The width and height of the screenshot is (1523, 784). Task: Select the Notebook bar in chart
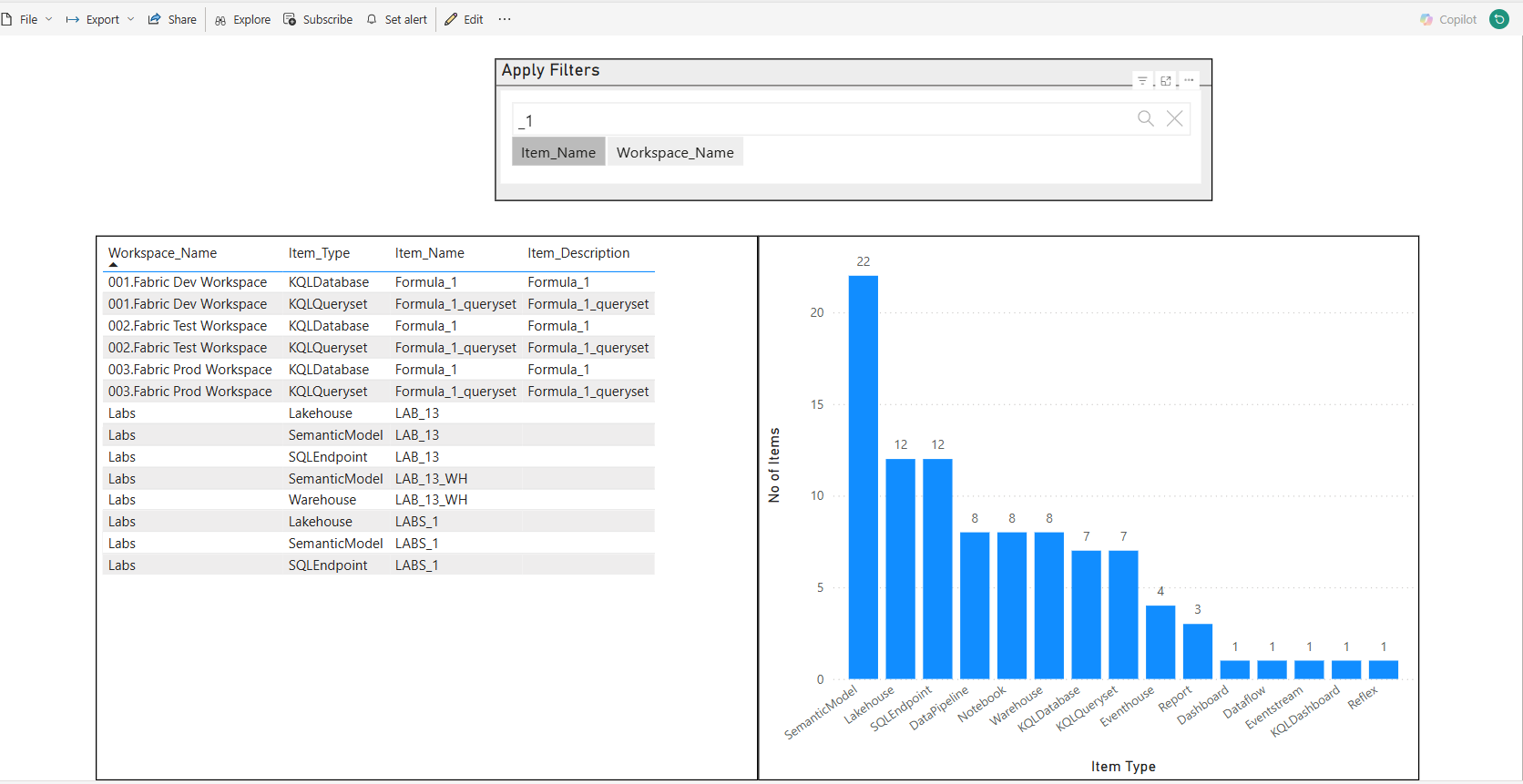pyautogui.click(x=1012, y=606)
